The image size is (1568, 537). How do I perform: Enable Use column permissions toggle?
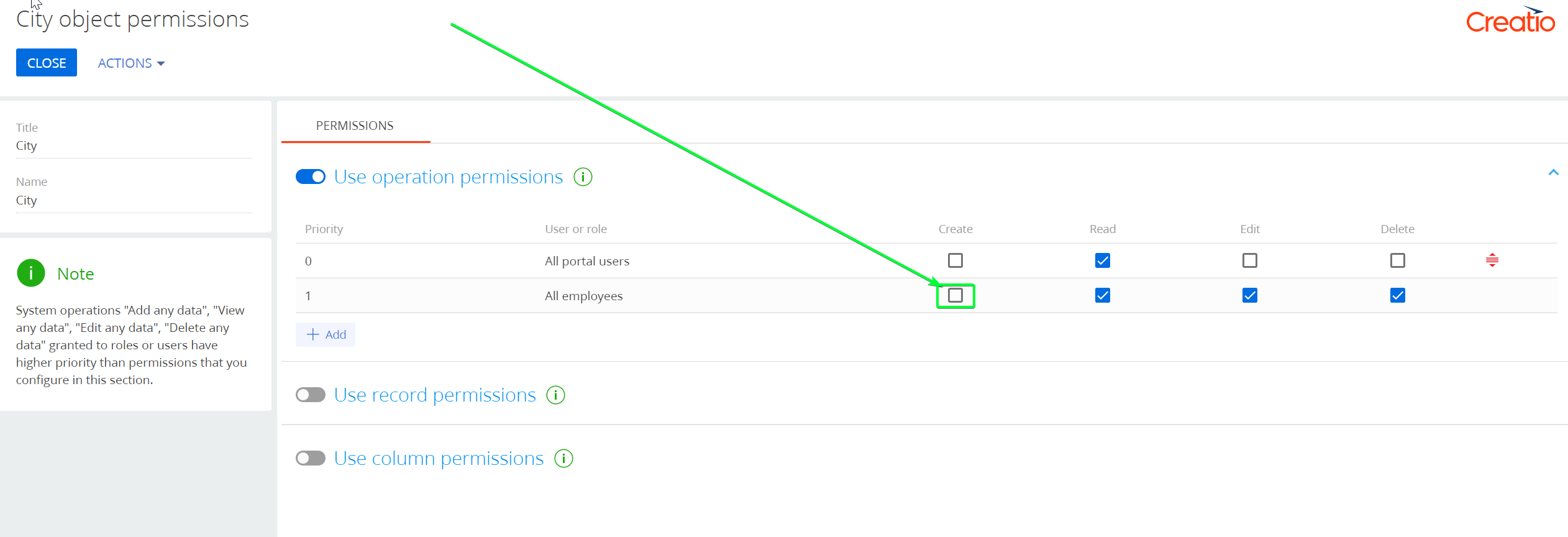coord(311,459)
